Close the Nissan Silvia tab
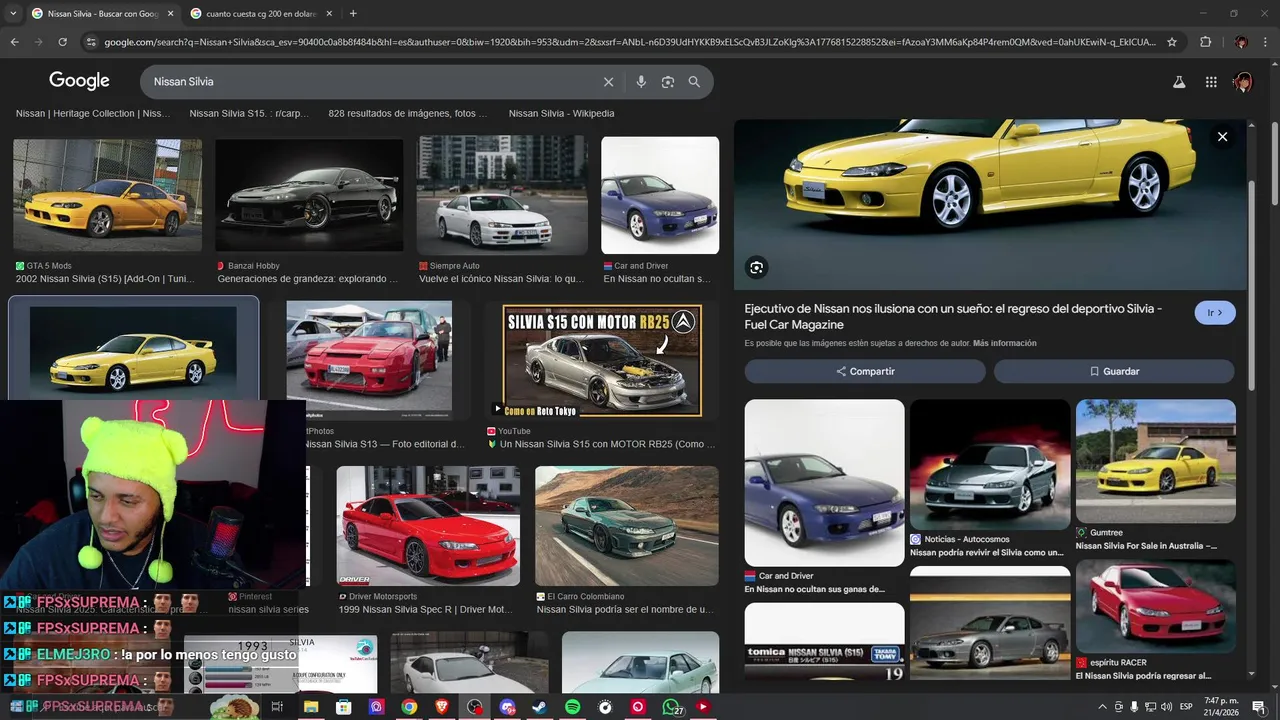Image resolution: width=1280 pixels, height=720 pixels. pos(170,13)
